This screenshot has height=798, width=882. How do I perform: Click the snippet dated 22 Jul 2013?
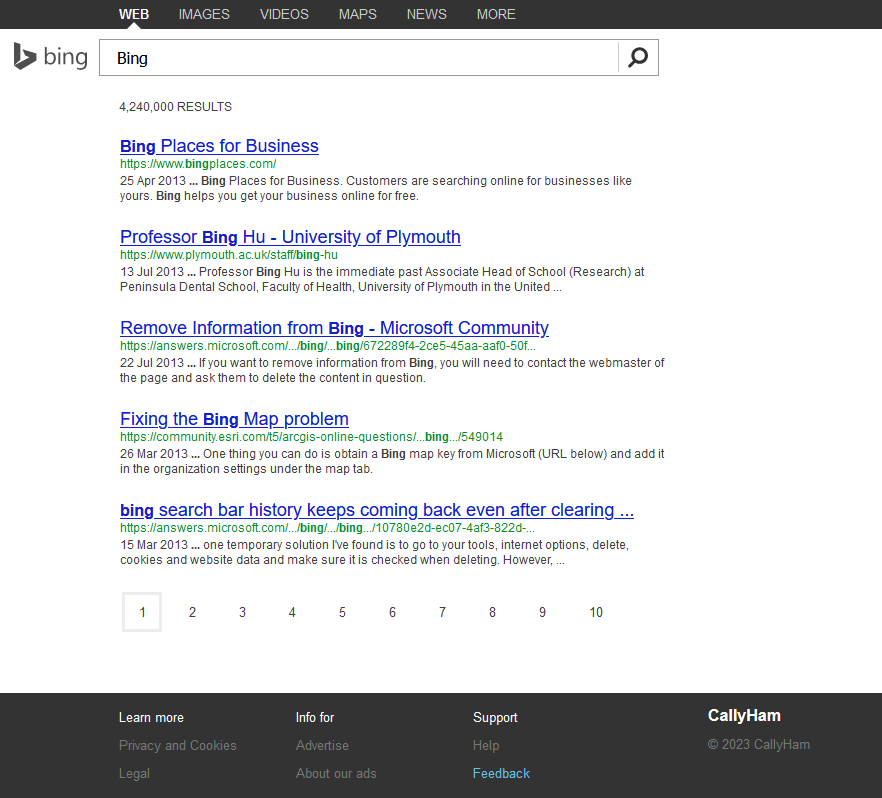coord(392,371)
